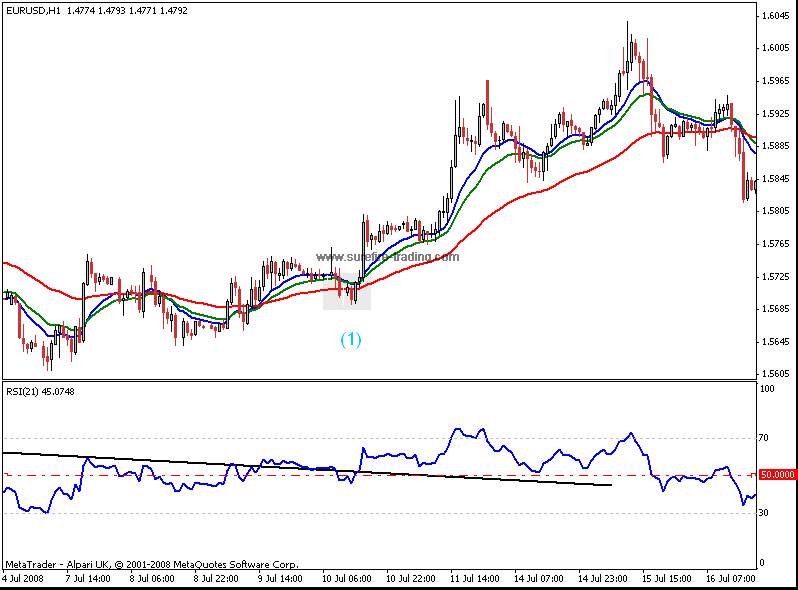Choose the 1.5645 price scale label
The image size is (798, 590).
click(x=776, y=342)
